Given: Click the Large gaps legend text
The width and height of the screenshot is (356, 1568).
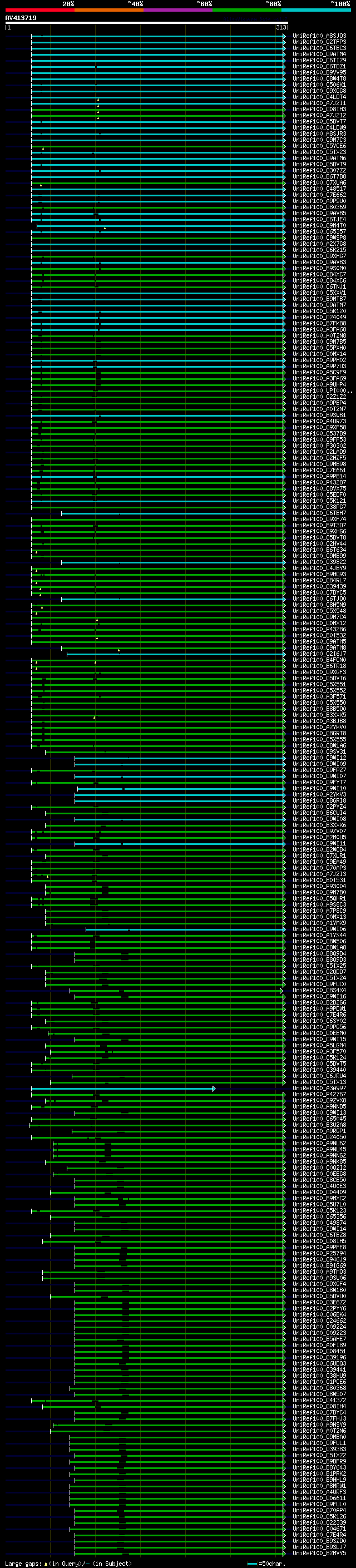Looking at the screenshot, I should click(x=23, y=1563).
